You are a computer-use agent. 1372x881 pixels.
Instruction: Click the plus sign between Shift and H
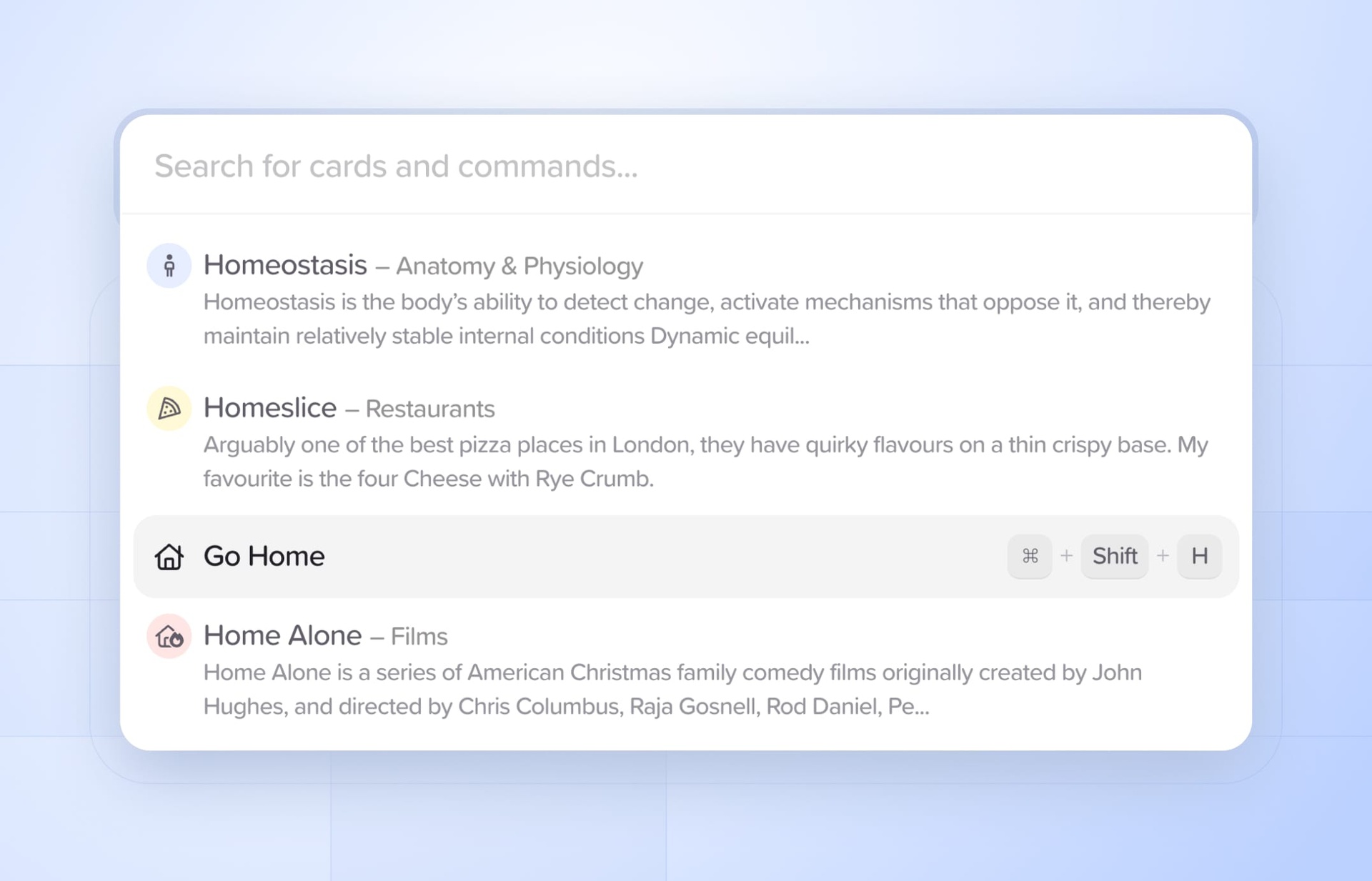pyautogui.click(x=1163, y=556)
